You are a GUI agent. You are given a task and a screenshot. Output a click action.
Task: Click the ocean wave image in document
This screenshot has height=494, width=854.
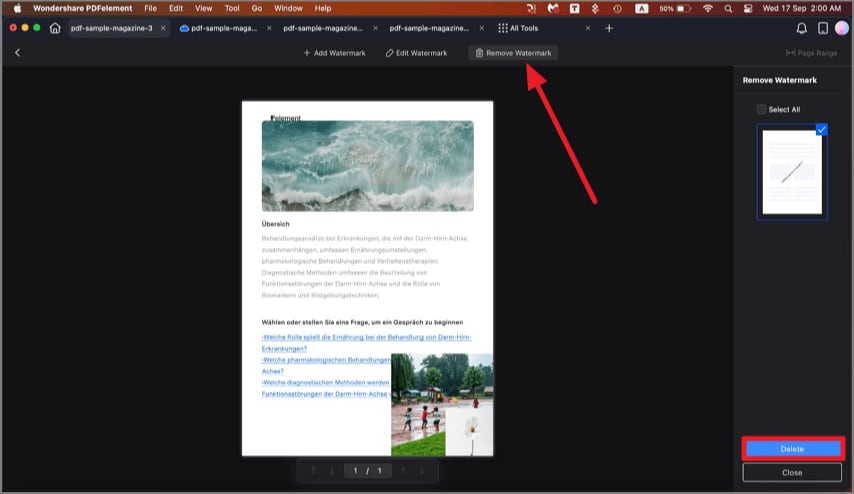click(x=368, y=166)
